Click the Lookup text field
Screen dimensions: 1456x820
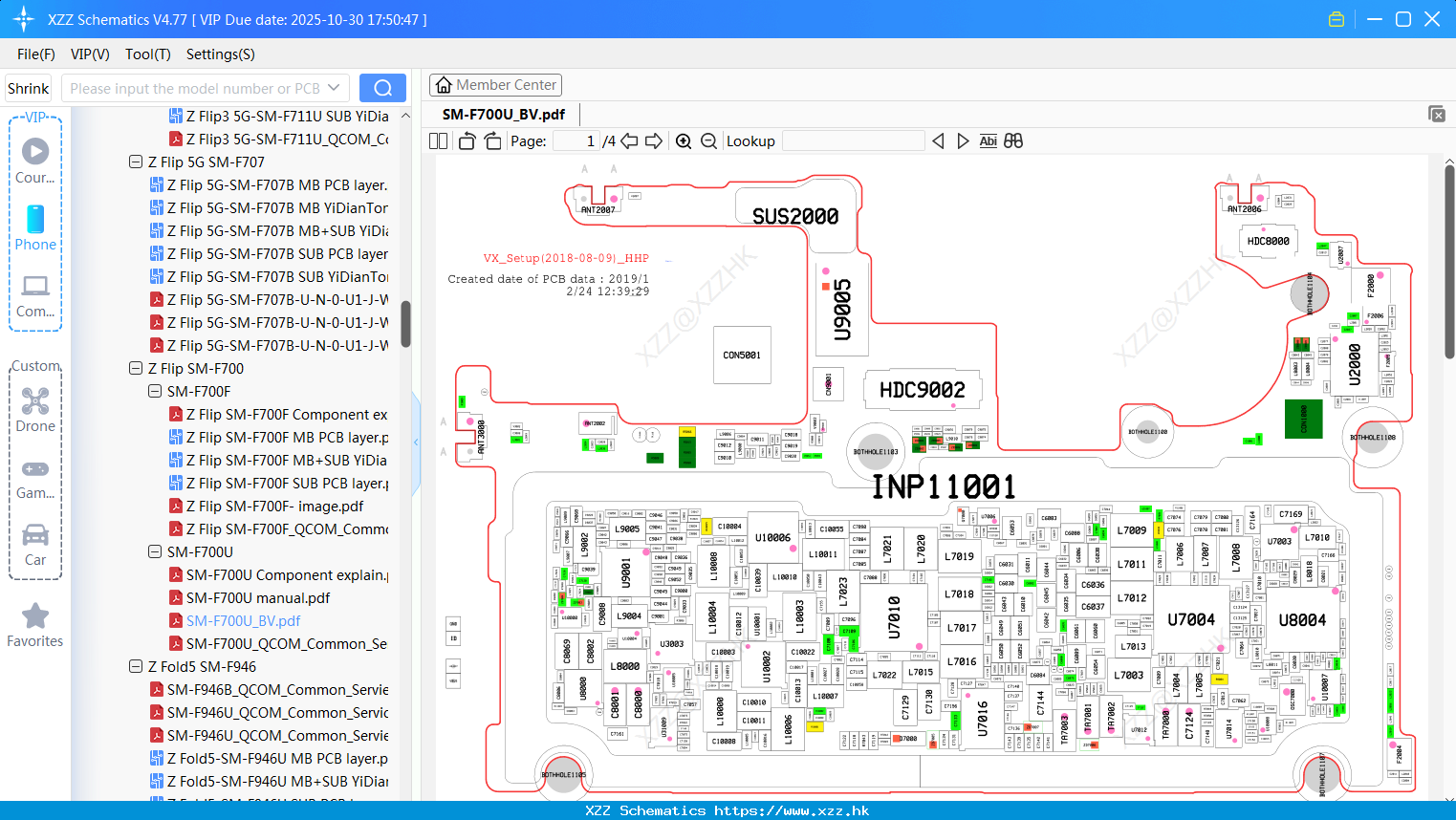(x=854, y=140)
